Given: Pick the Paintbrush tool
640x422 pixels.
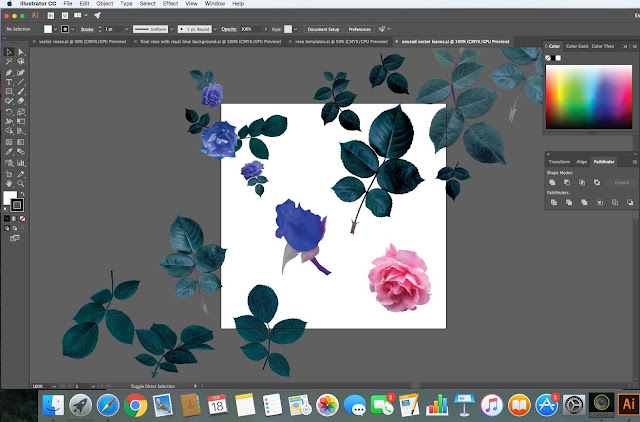Looking at the screenshot, I should coord(21,91).
